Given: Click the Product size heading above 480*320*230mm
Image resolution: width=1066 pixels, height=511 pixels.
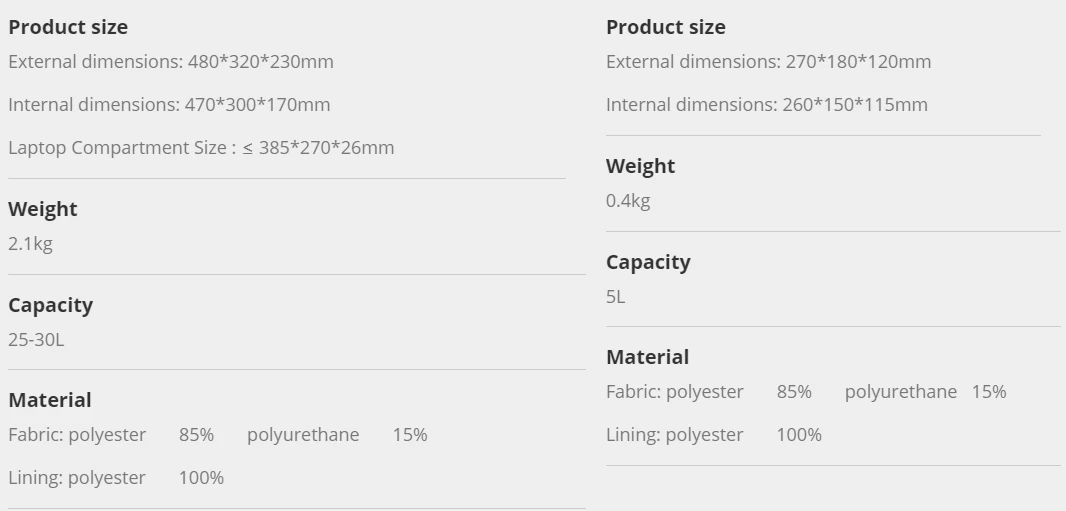Looking at the screenshot, I should [68, 27].
